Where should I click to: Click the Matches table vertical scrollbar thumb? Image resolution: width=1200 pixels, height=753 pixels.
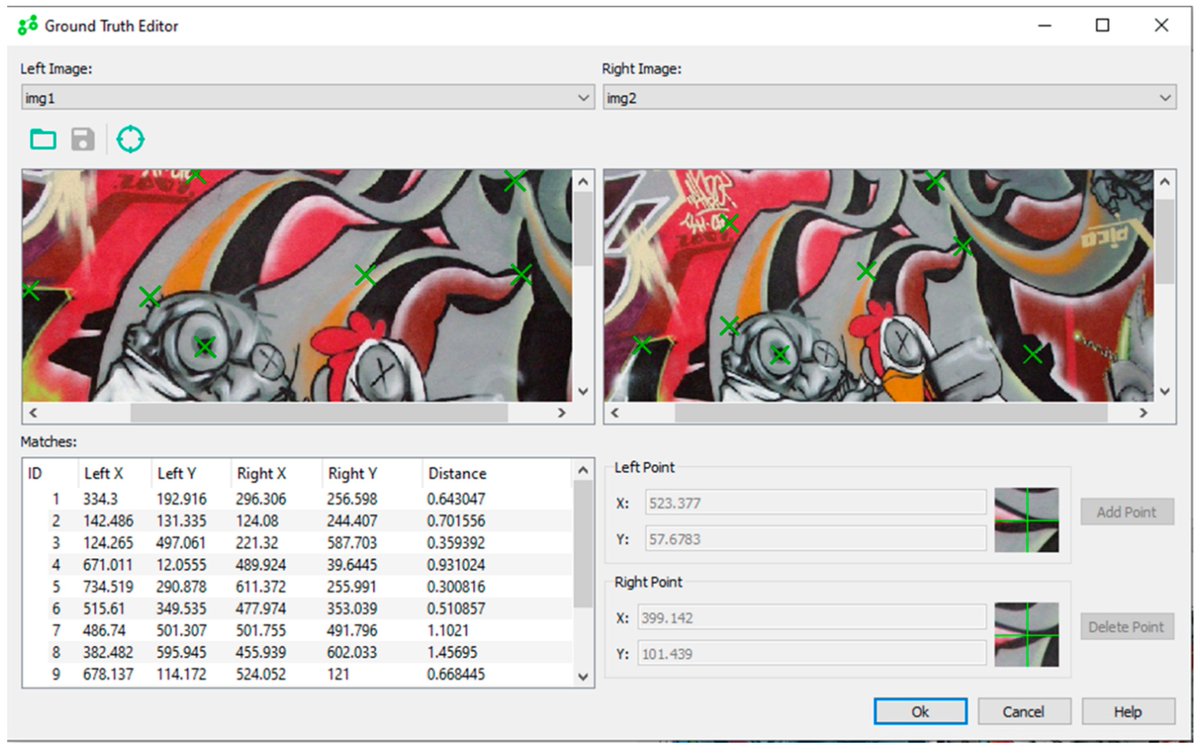(x=584, y=544)
